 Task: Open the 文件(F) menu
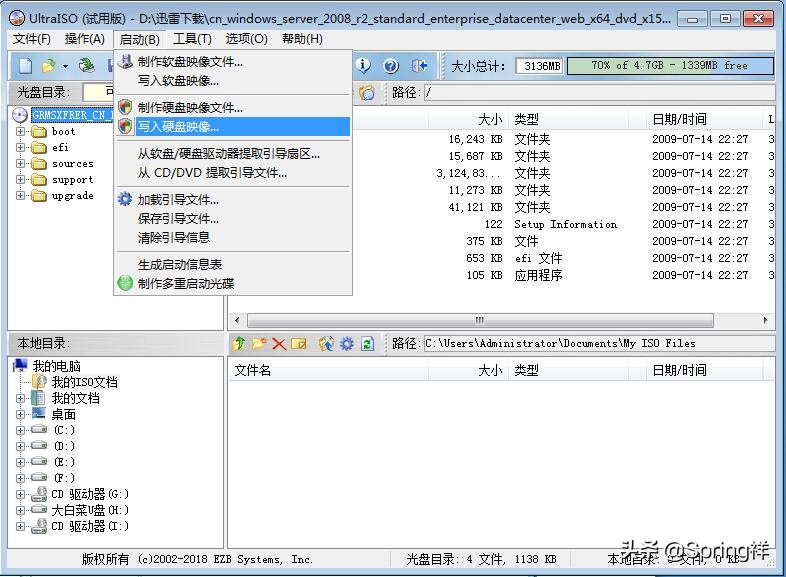tap(32, 39)
